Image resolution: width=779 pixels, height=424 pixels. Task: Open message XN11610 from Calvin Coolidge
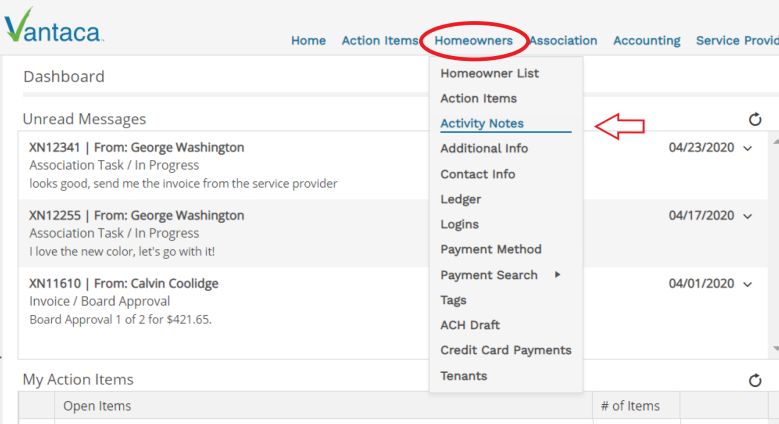(x=124, y=284)
